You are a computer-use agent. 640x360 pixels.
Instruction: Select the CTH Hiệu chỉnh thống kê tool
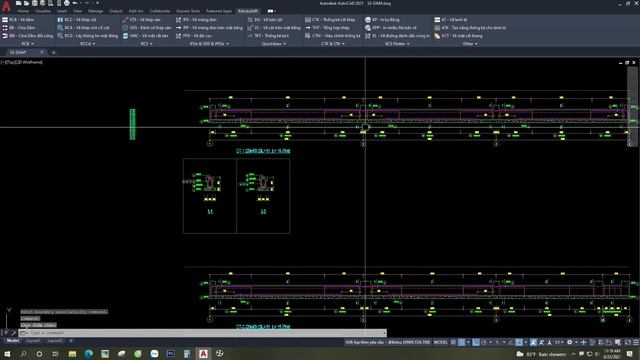click(x=332, y=36)
